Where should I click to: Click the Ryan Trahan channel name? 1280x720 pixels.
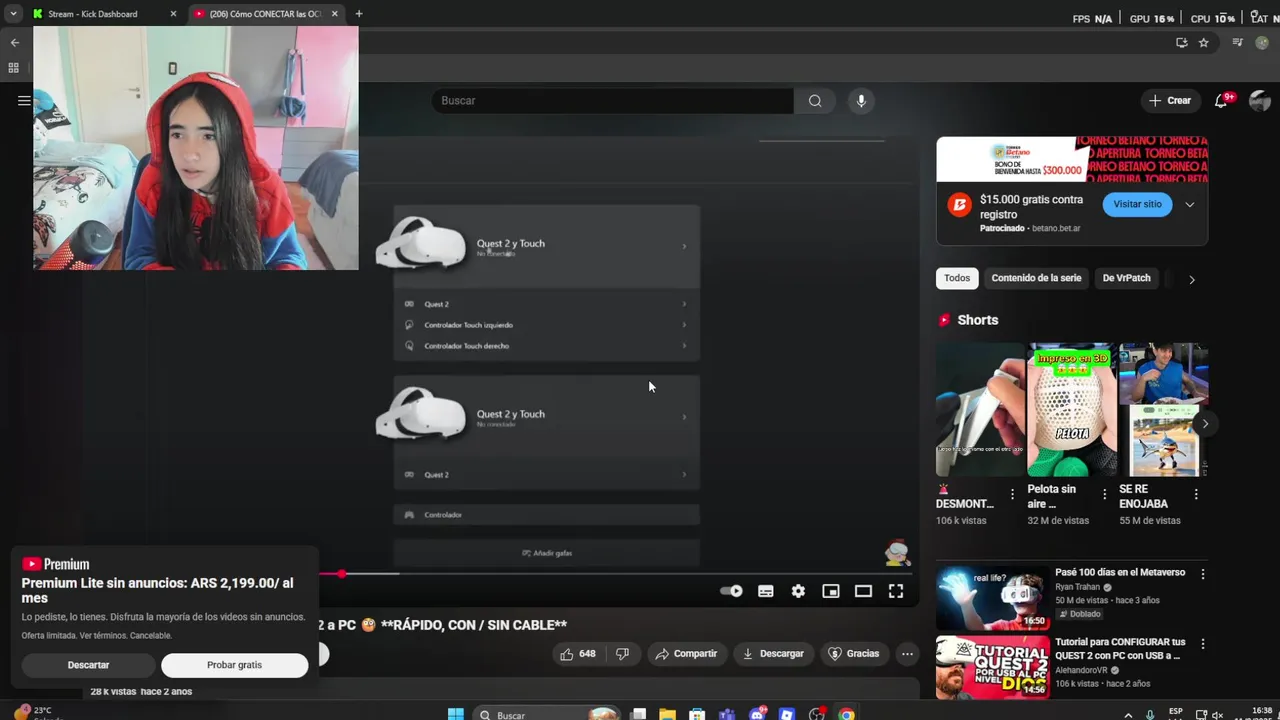tap(1077, 588)
